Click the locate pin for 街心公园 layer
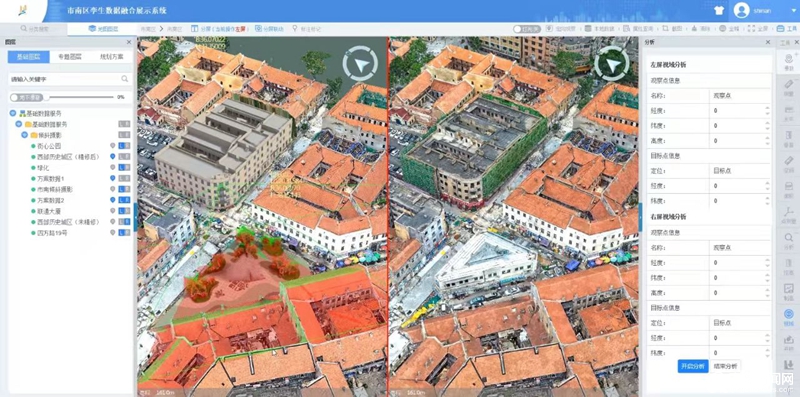Screen dimensions: 800x397 113,145
